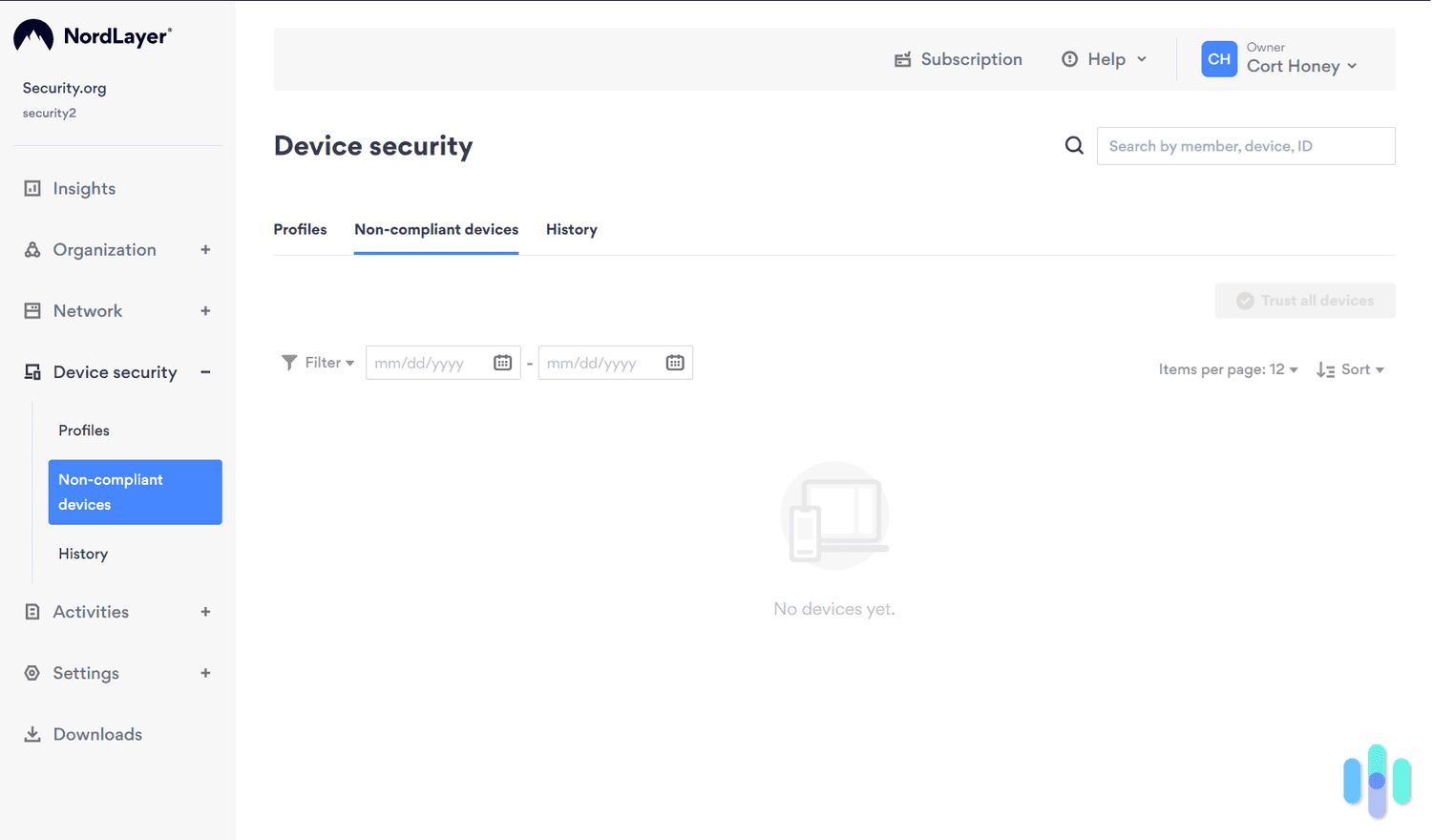Screen dimensions: 1432x840
Task: Click the NordLayer logo icon
Action: (x=33, y=36)
